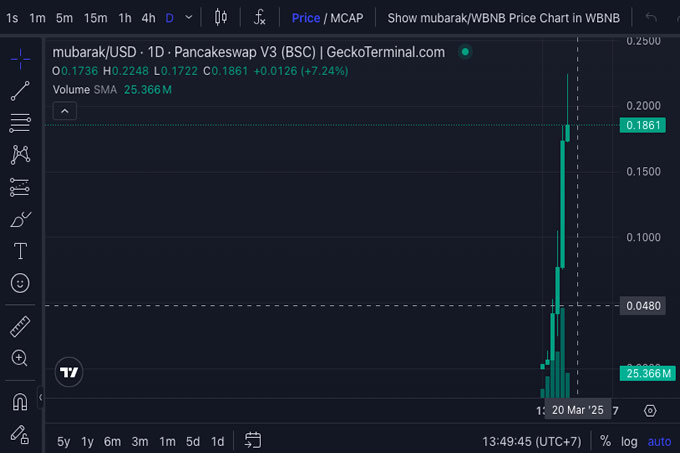Collapse the indicator legend chevron
The image size is (680, 453).
(63, 111)
